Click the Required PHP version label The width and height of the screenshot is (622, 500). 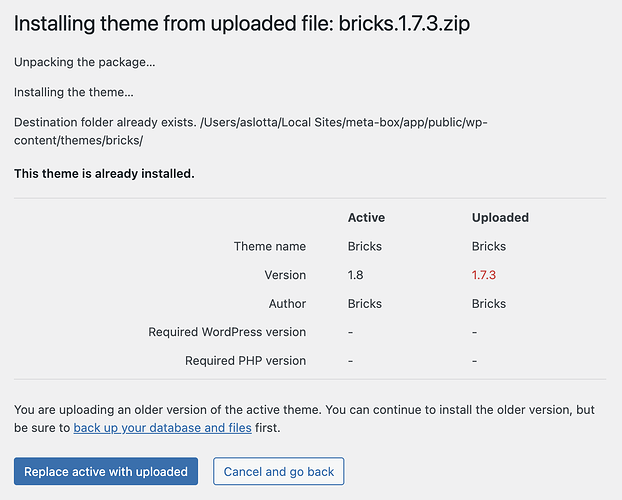245,360
